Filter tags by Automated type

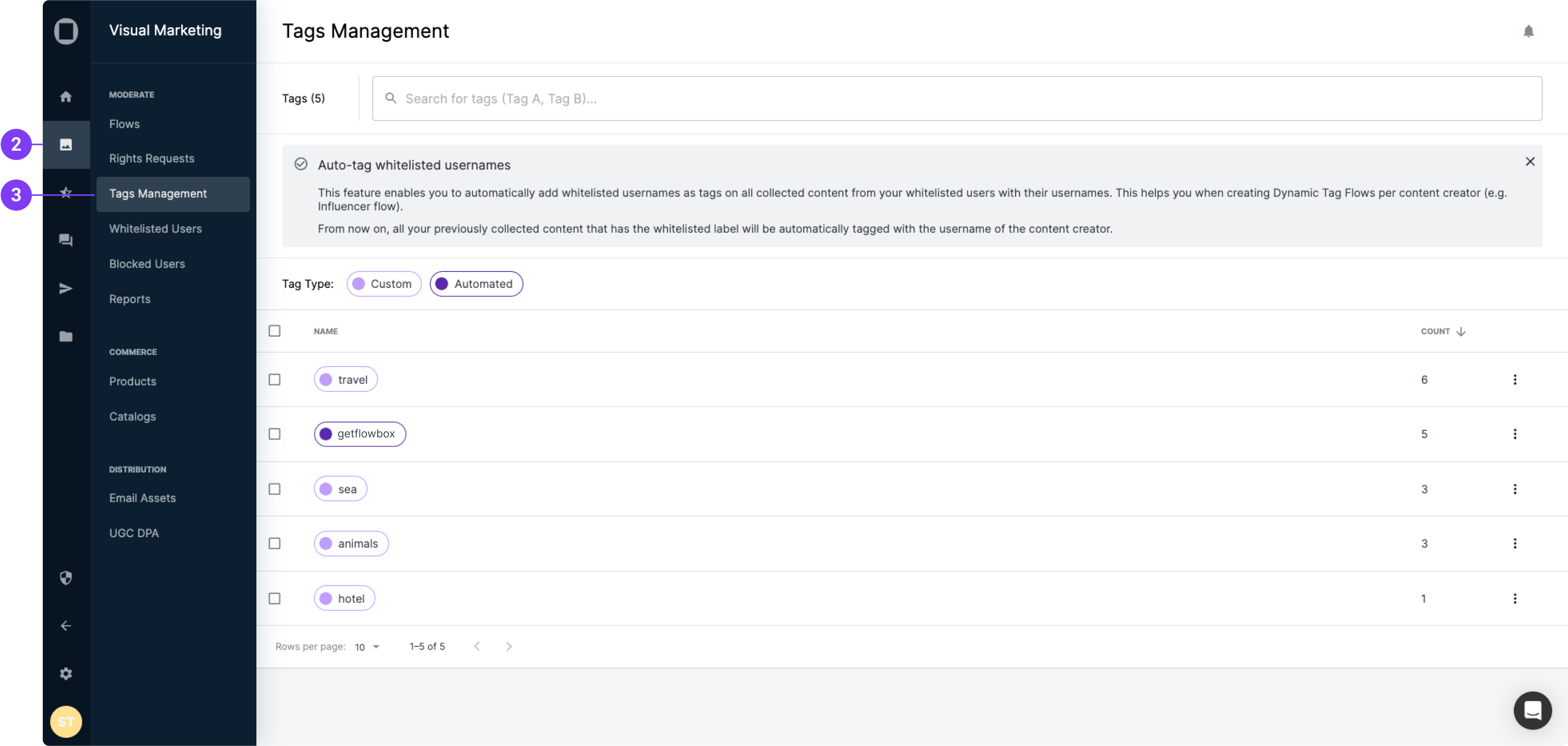pyautogui.click(x=476, y=284)
